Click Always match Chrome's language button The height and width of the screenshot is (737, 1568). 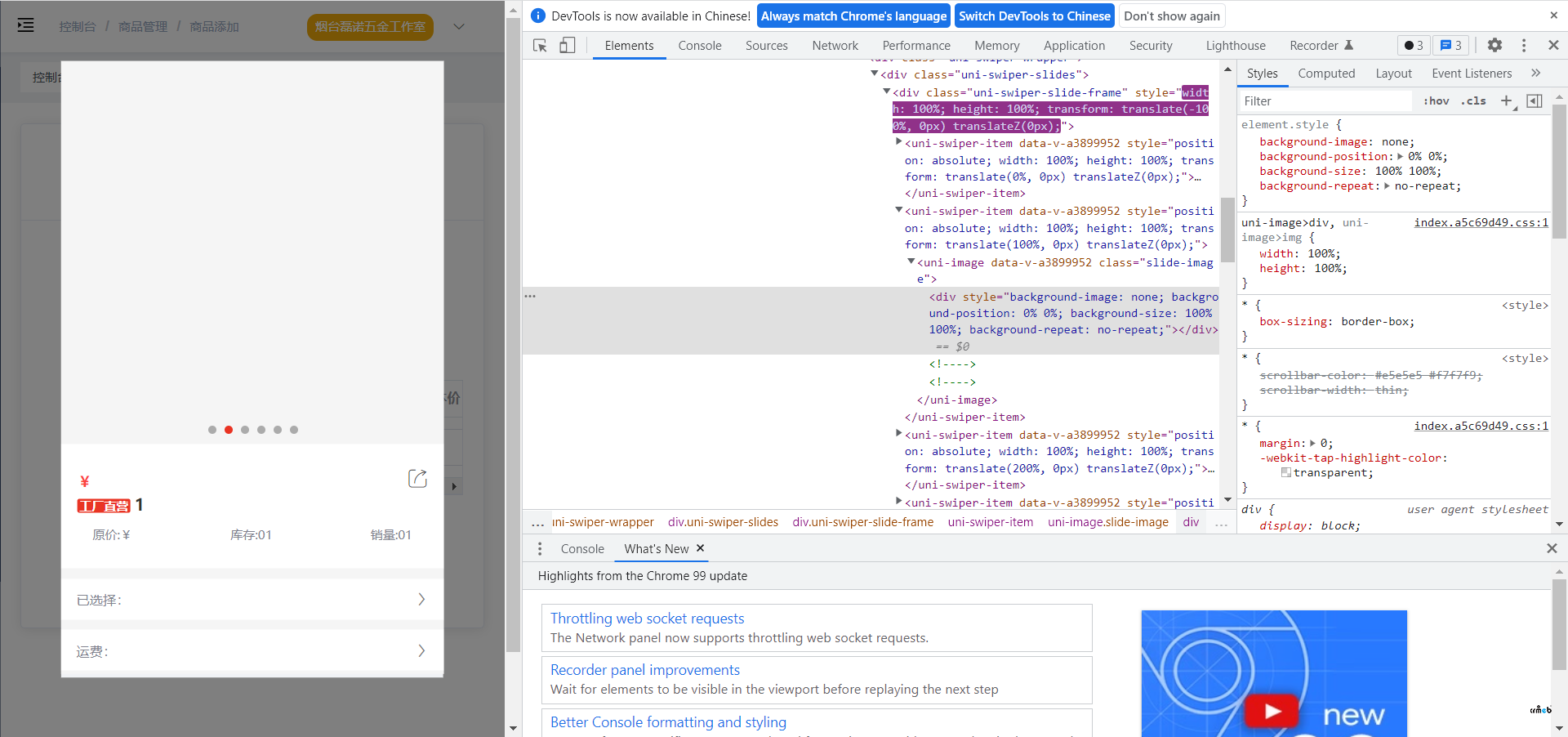(x=853, y=16)
